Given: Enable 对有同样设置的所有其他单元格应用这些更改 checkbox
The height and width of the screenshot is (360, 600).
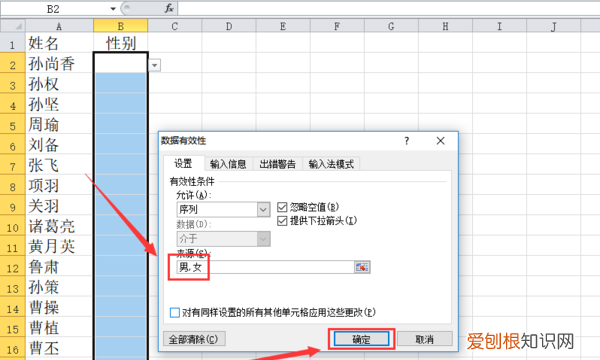Looking at the screenshot, I should pos(174,313).
